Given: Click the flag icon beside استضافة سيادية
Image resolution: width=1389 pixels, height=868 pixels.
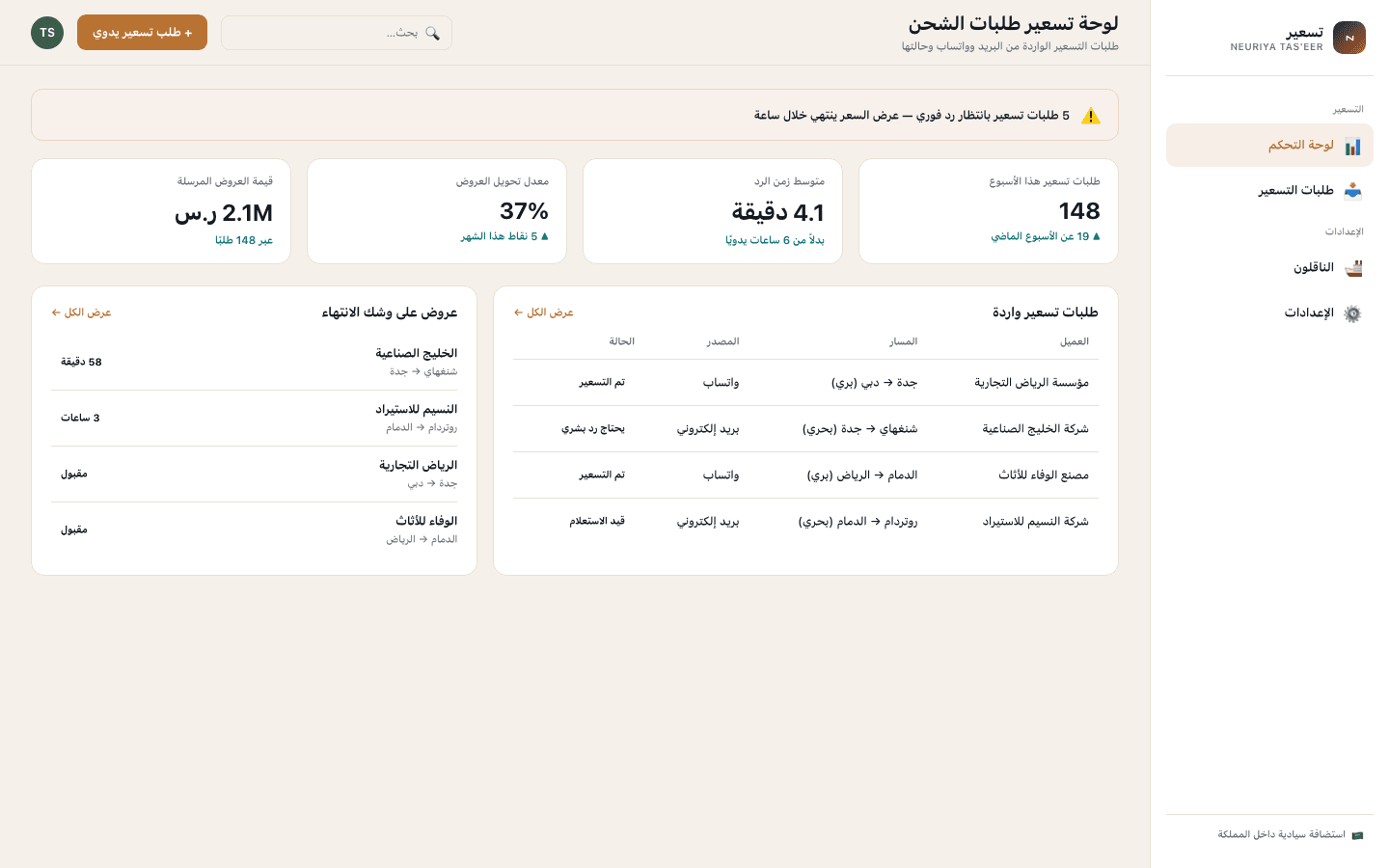Looking at the screenshot, I should 1357,835.
